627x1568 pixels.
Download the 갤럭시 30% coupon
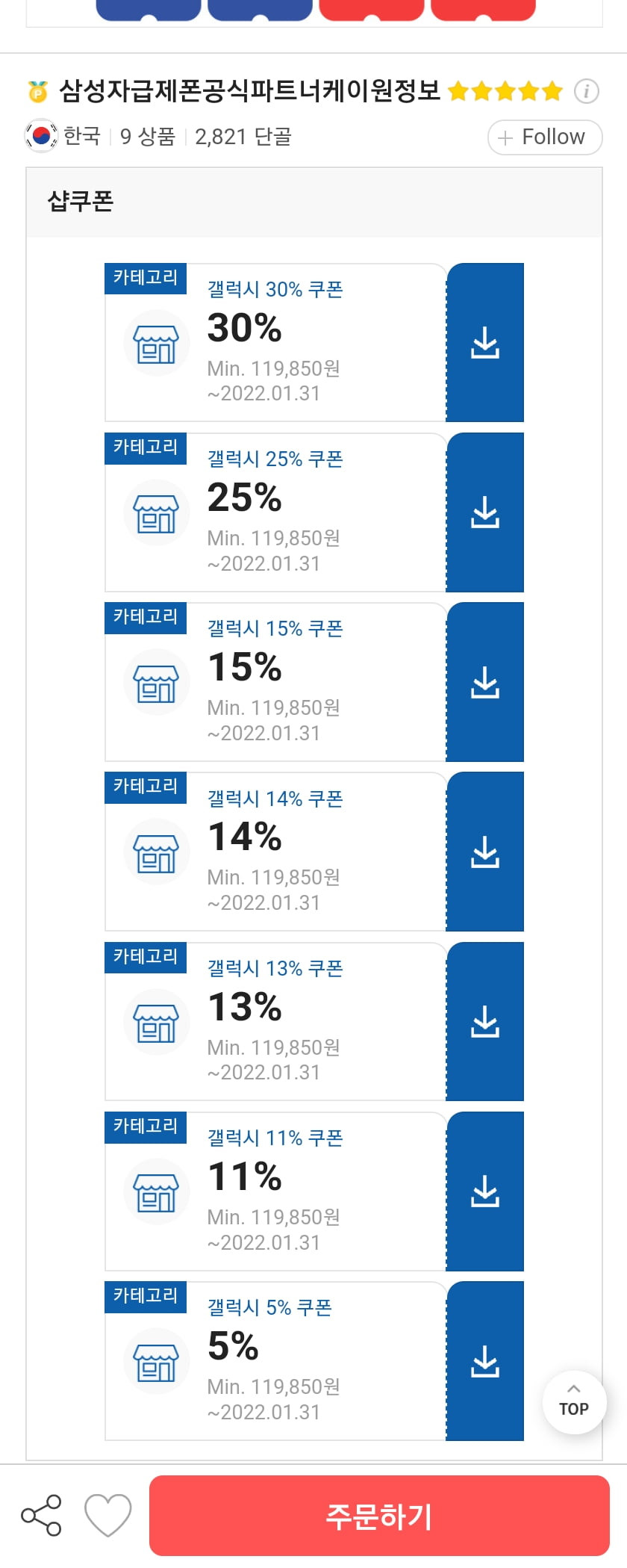(485, 342)
